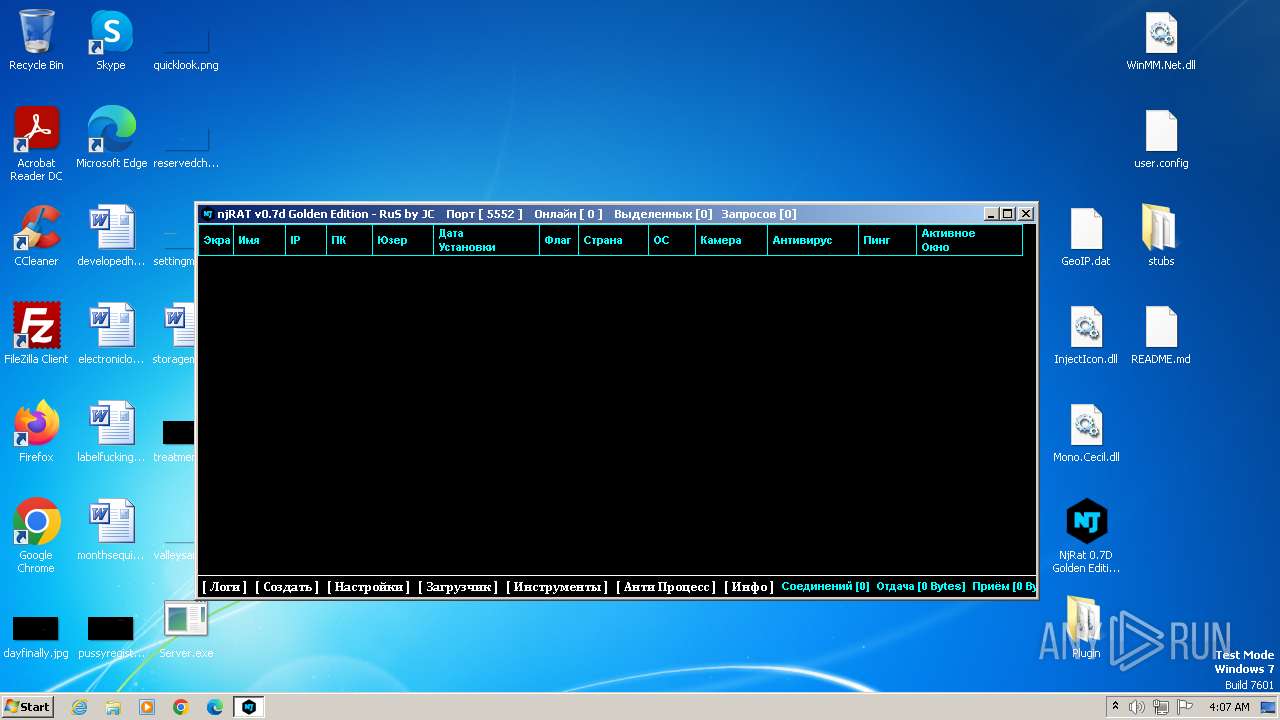Open the Acrobat Reader DC shortcut
Viewport: 1280px width, 720px height.
pyautogui.click(x=36, y=144)
